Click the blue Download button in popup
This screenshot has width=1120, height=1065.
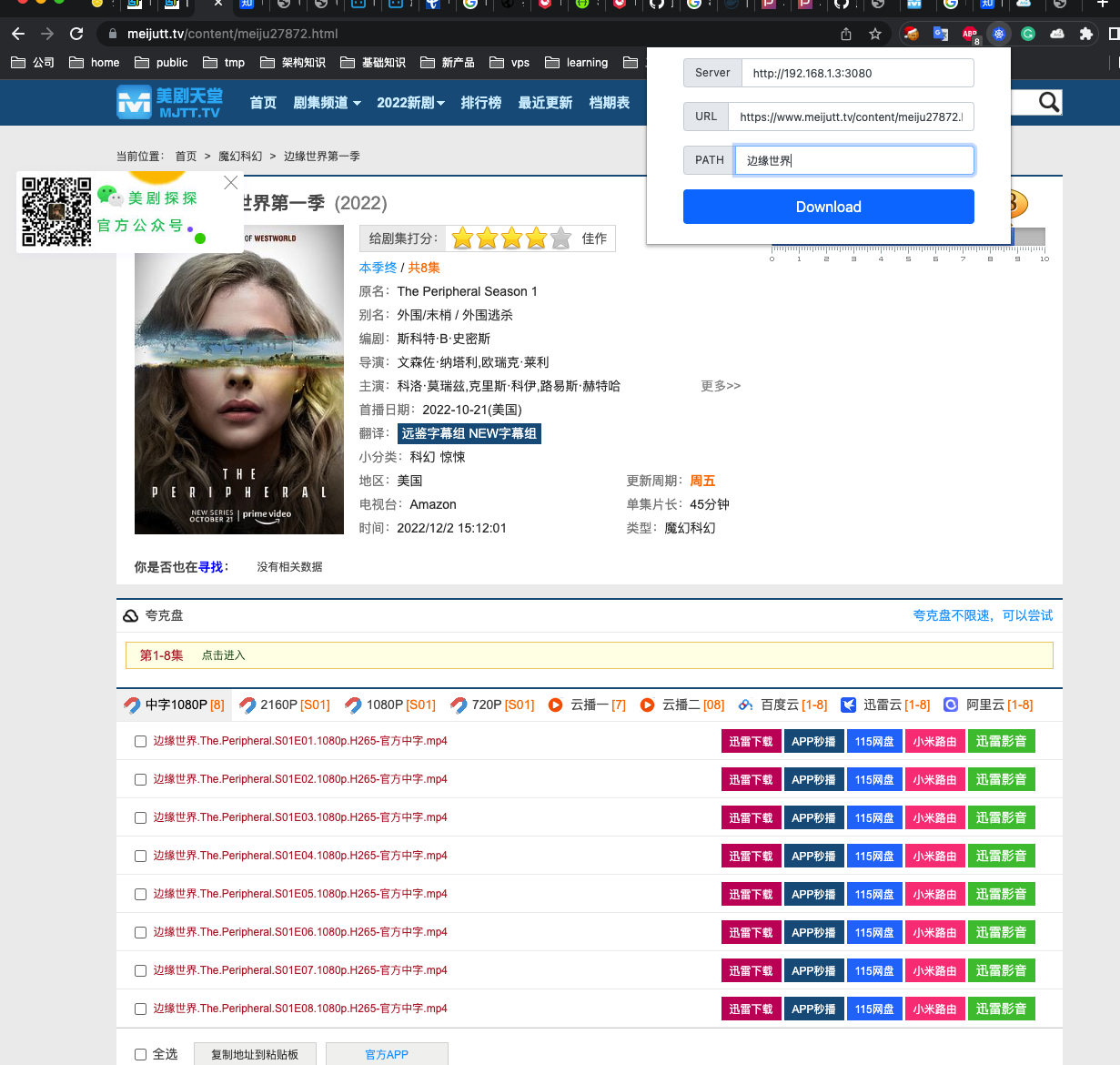[x=829, y=207]
